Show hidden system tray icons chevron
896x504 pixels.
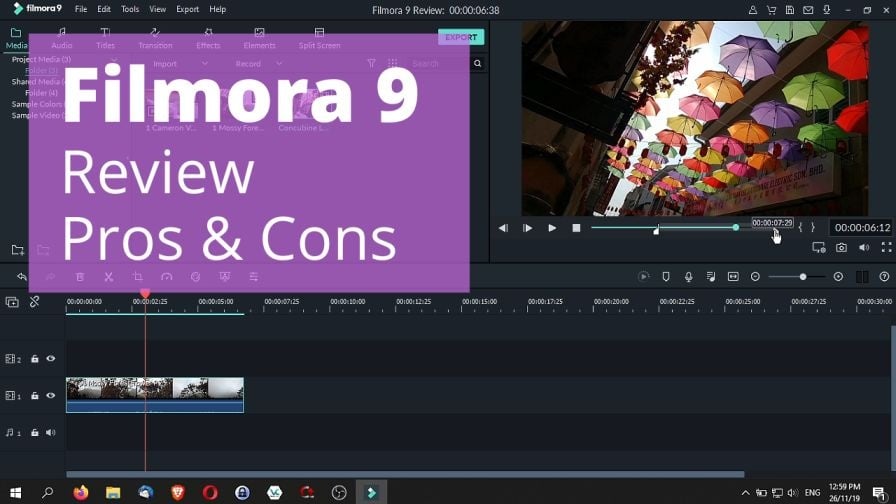[745, 493]
